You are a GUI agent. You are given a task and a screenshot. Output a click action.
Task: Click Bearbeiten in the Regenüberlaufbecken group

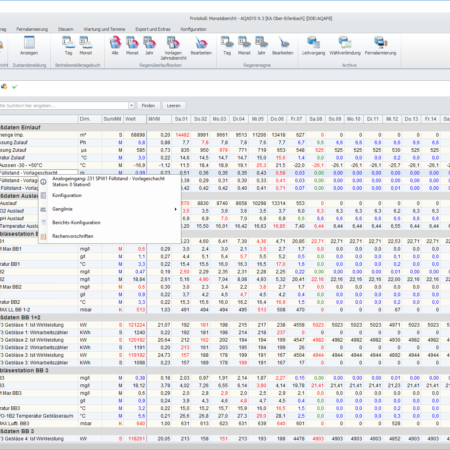click(x=201, y=46)
